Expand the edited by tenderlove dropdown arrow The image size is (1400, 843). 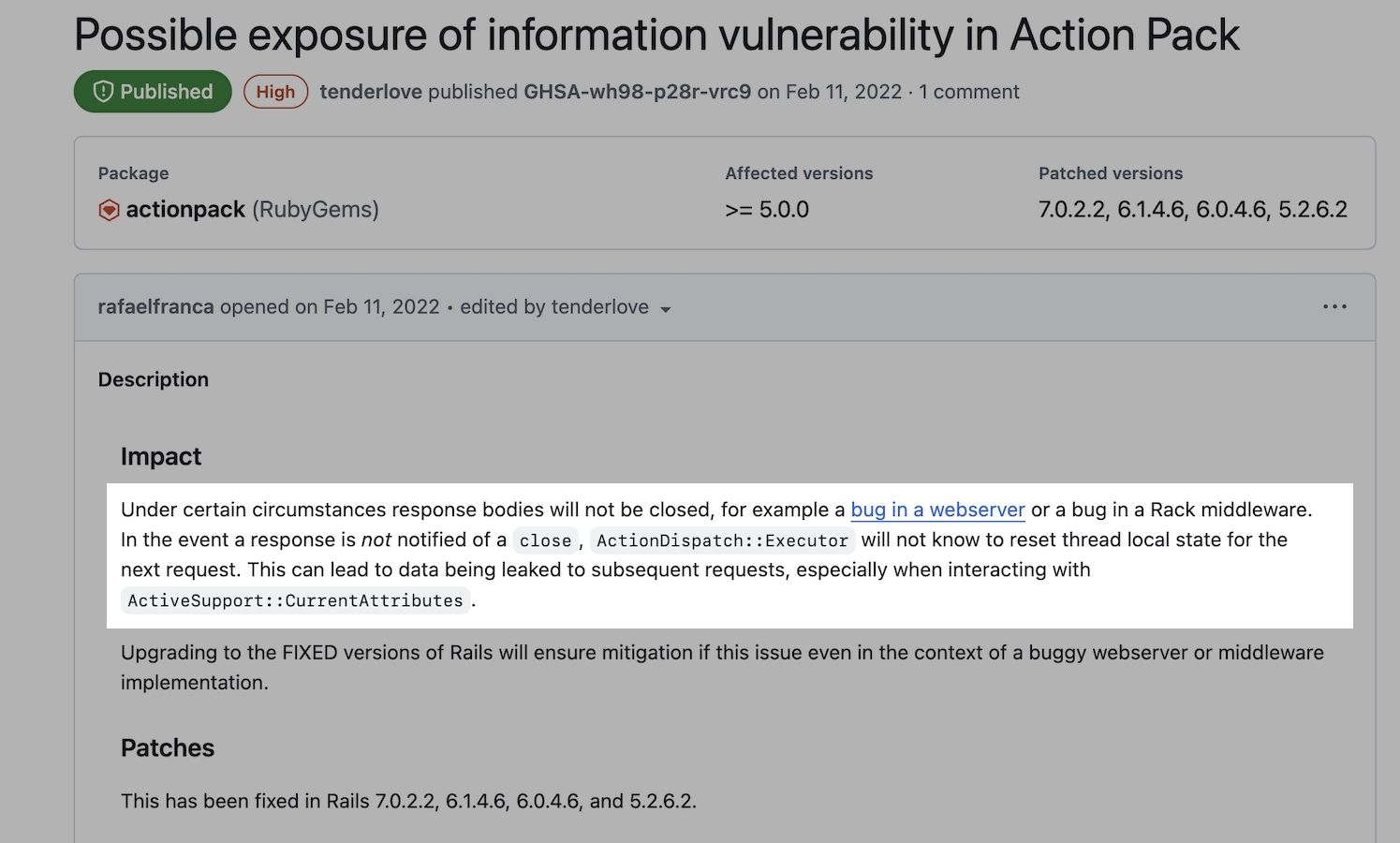coord(666,309)
